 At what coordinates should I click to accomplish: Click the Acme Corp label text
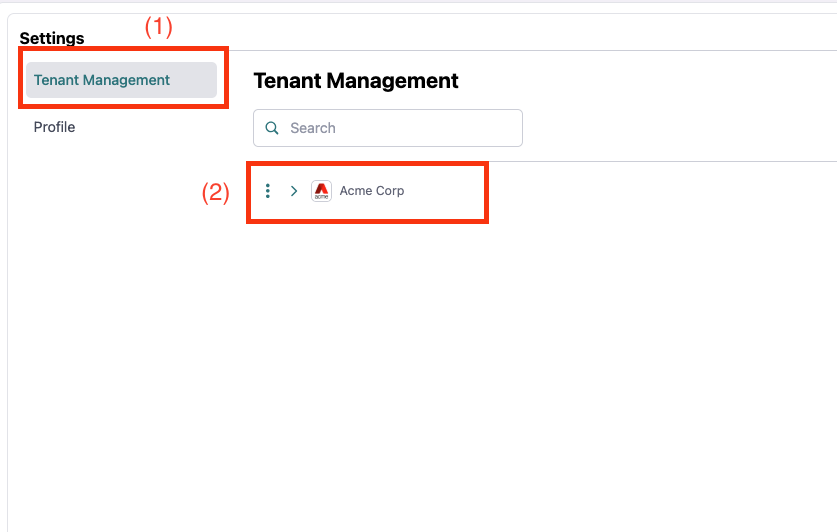coord(372,191)
